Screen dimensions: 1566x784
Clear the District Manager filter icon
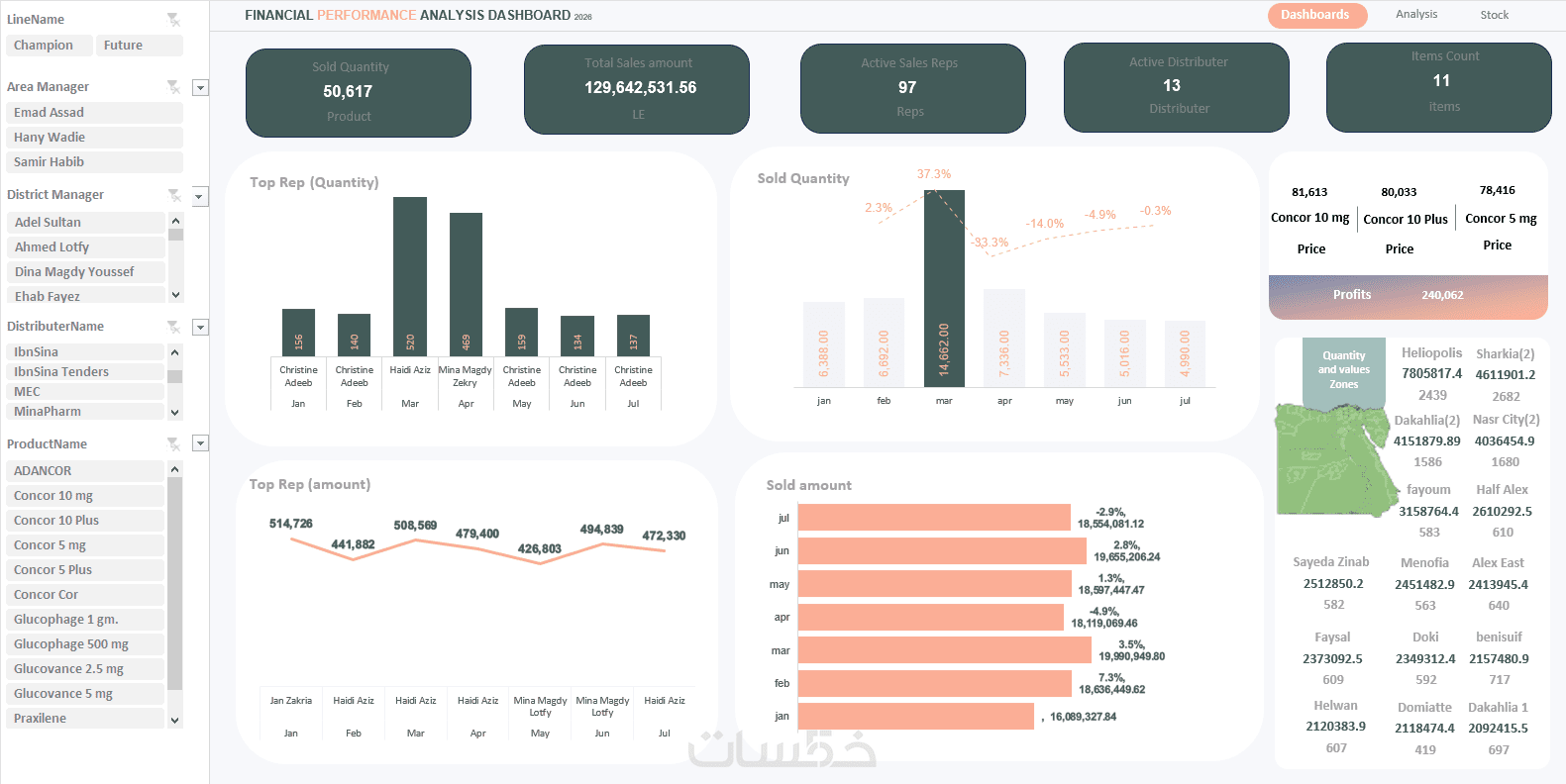173,195
